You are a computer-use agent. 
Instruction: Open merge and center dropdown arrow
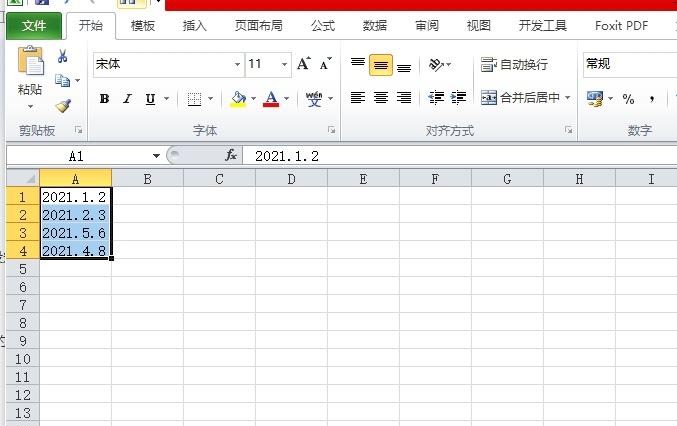tap(568, 98)
